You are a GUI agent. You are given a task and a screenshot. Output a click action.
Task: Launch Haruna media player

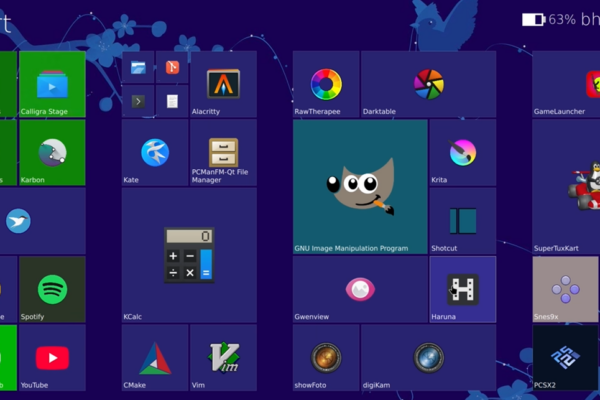coord(462,289)
